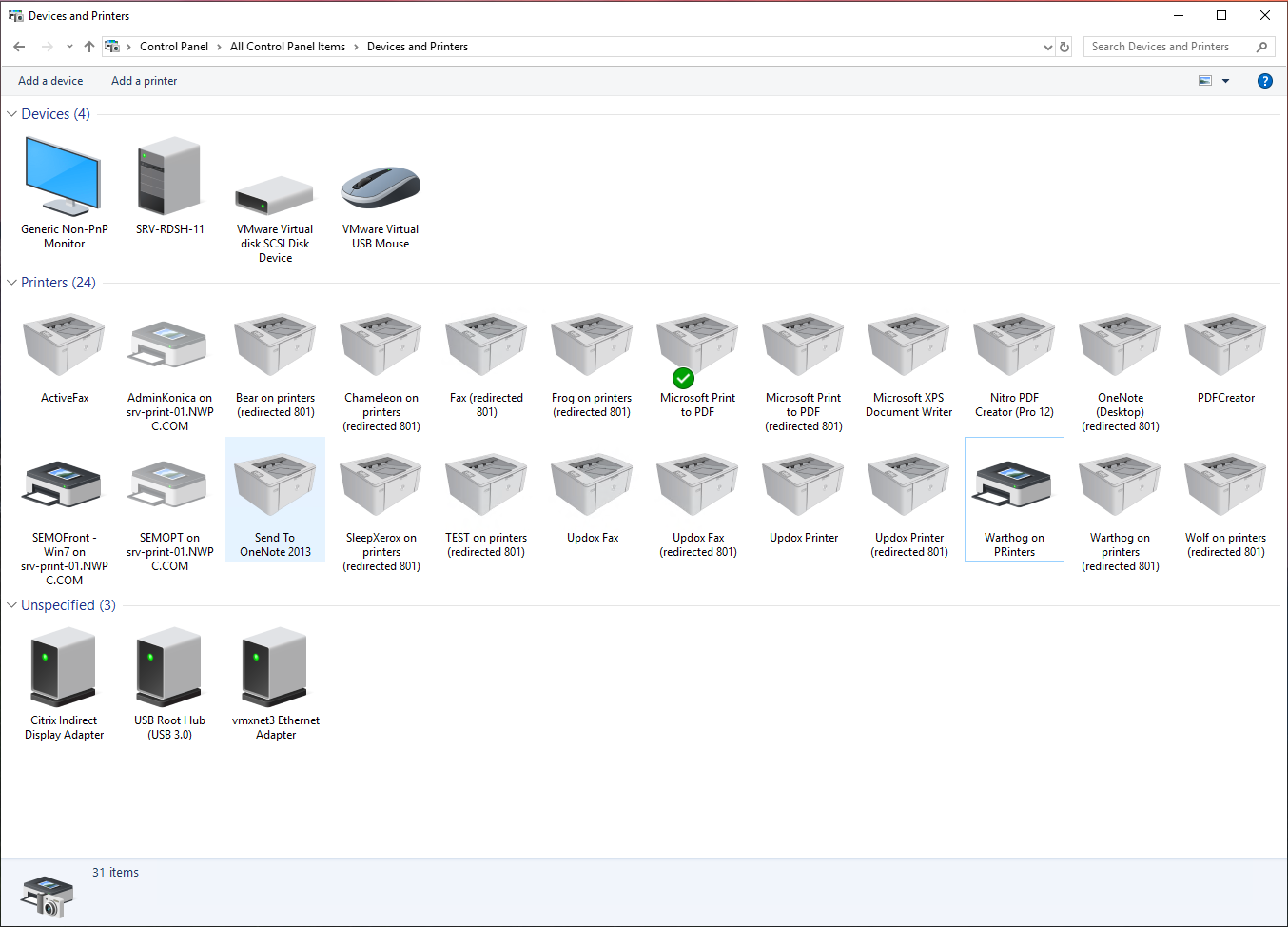Select the AdminKonica on srv-print-01 printer icon
Image resolution: width=1288 pixels, height=927 pixels.
169,345
